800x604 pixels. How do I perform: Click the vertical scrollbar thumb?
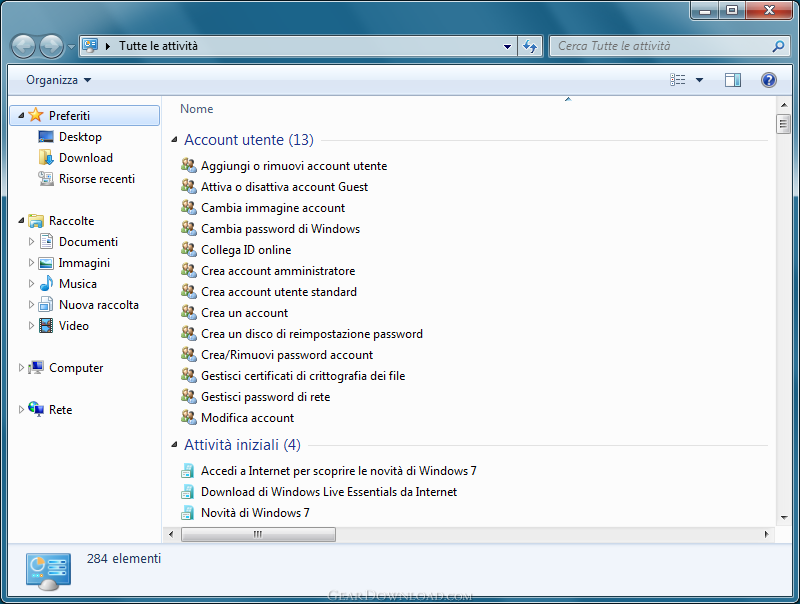[783, 124]
